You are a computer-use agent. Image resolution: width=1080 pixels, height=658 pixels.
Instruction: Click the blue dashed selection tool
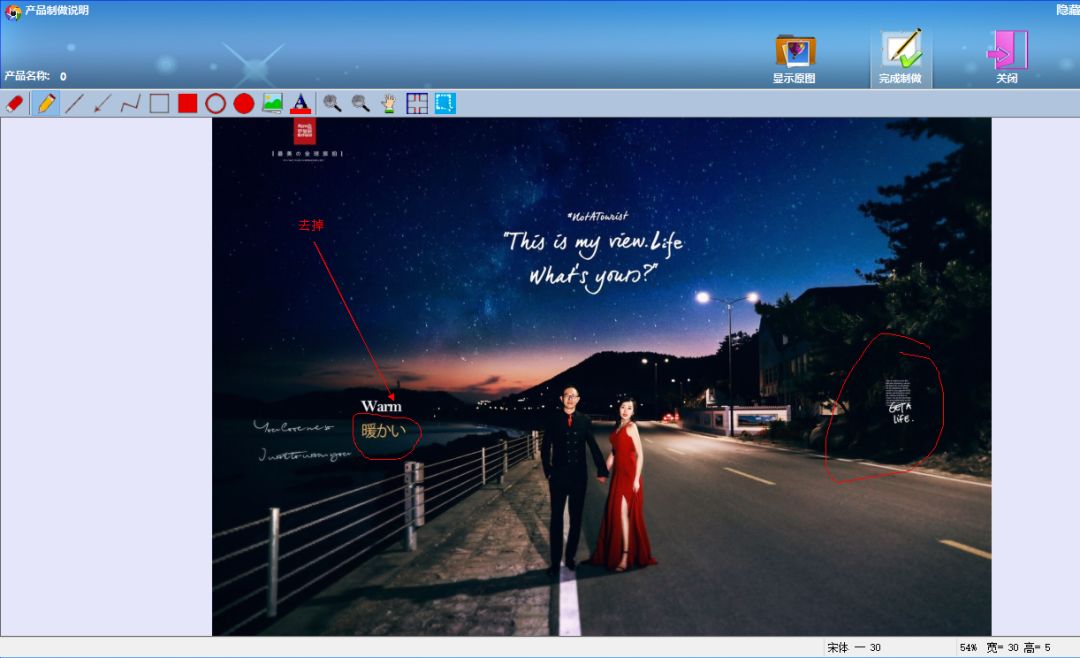pos(445,103)
